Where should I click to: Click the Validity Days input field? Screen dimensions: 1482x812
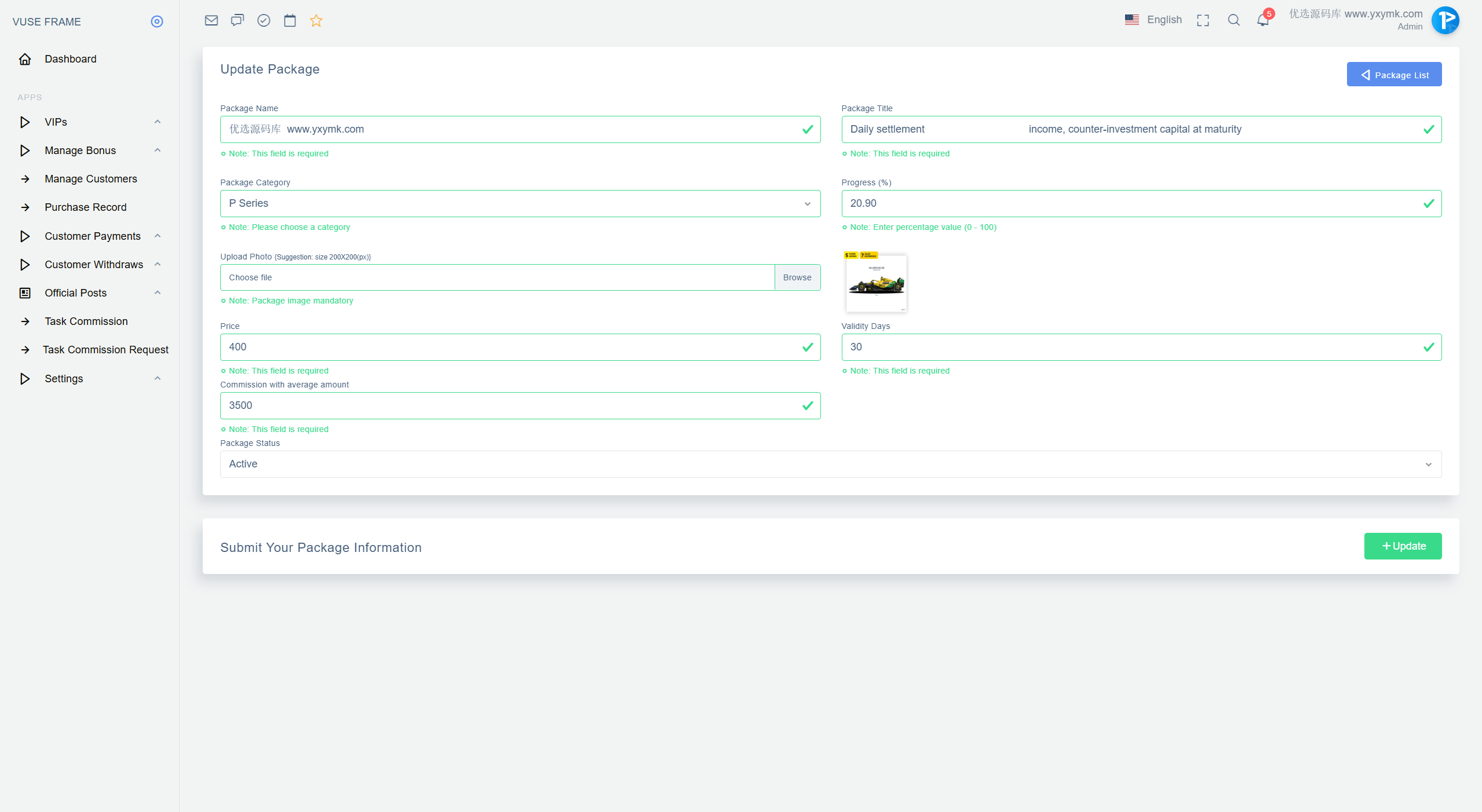click(1141, 347)
